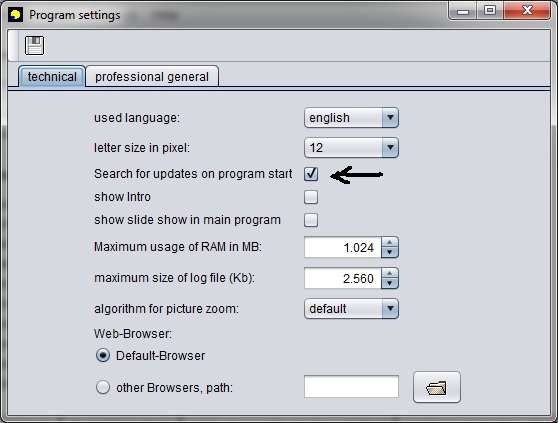Image resolution: width=558 pixels, height=423 pixels.
Task: Browse for browser path with folder icon
Action: [x=437, y=387]
